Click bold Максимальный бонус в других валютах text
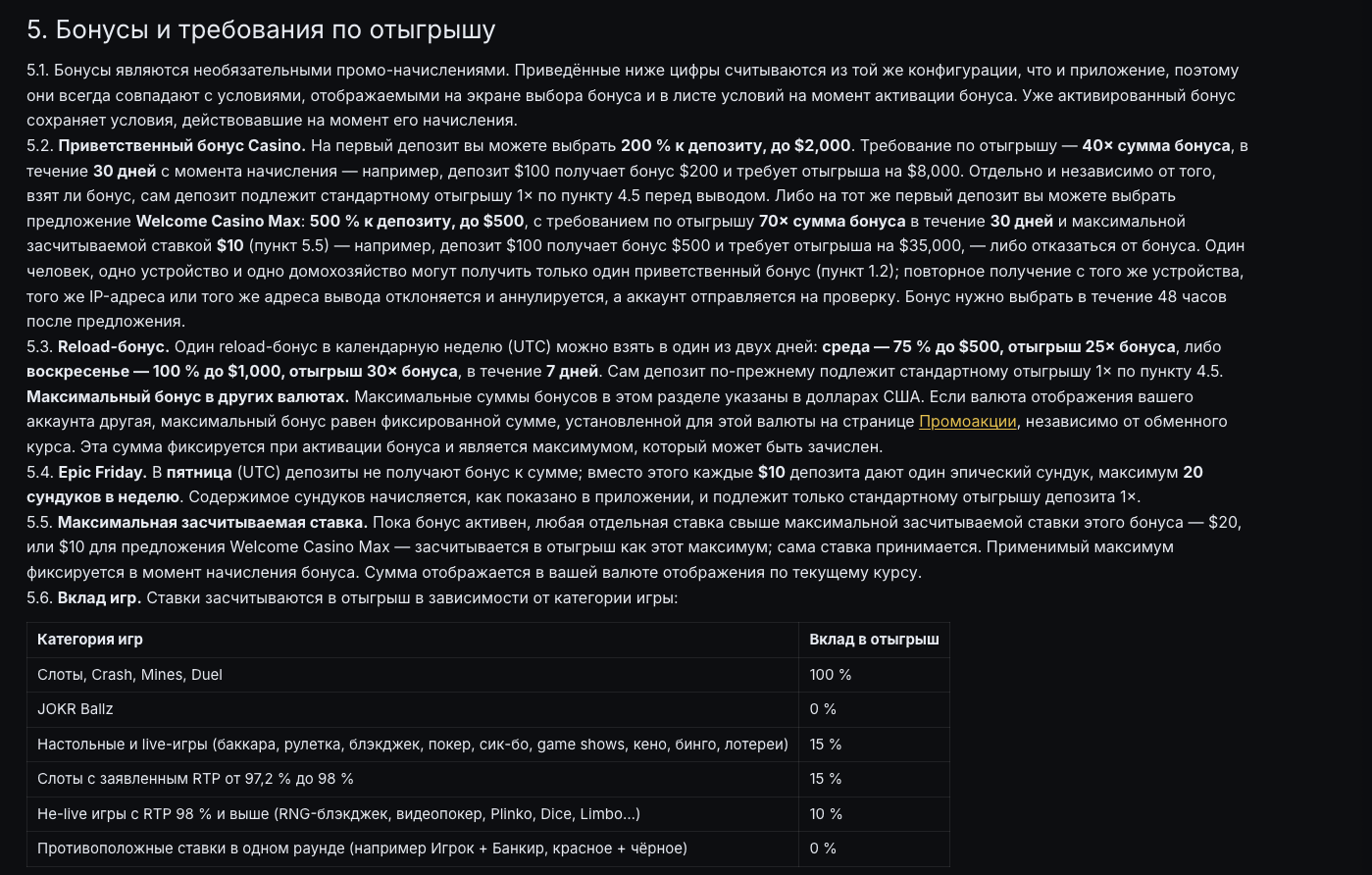The width and height of the screenshot is (1372, 875). (x=188, y=397)
